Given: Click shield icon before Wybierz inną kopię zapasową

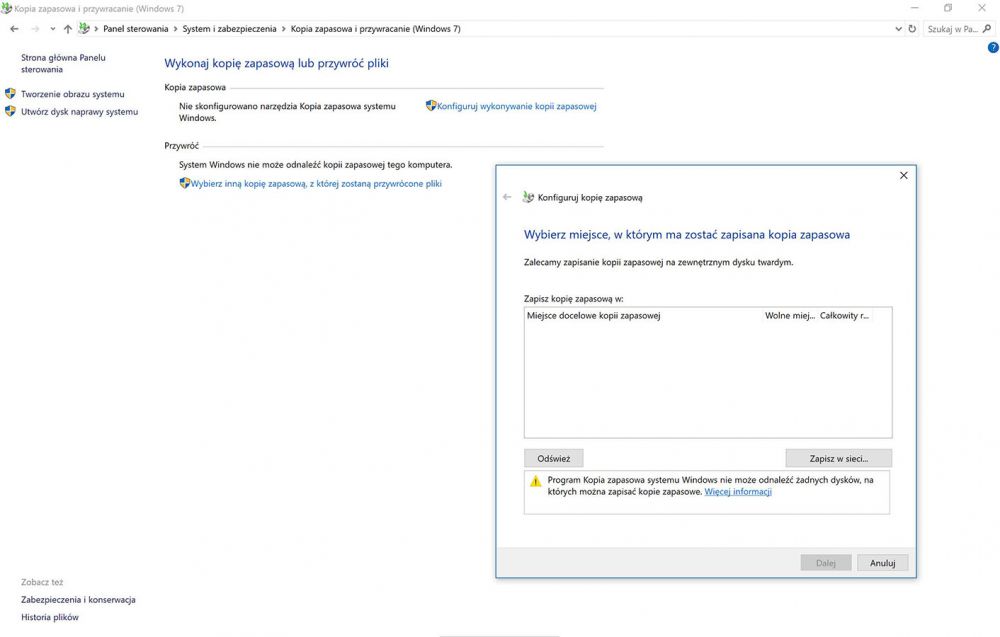Looking at the screenshot, I should 185,183.
